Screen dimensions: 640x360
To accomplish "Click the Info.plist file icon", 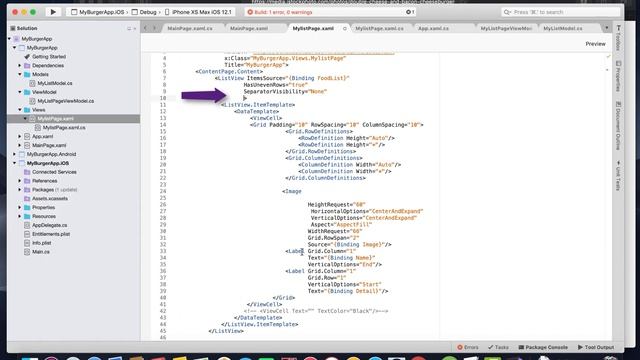I will tap(27, 243).
